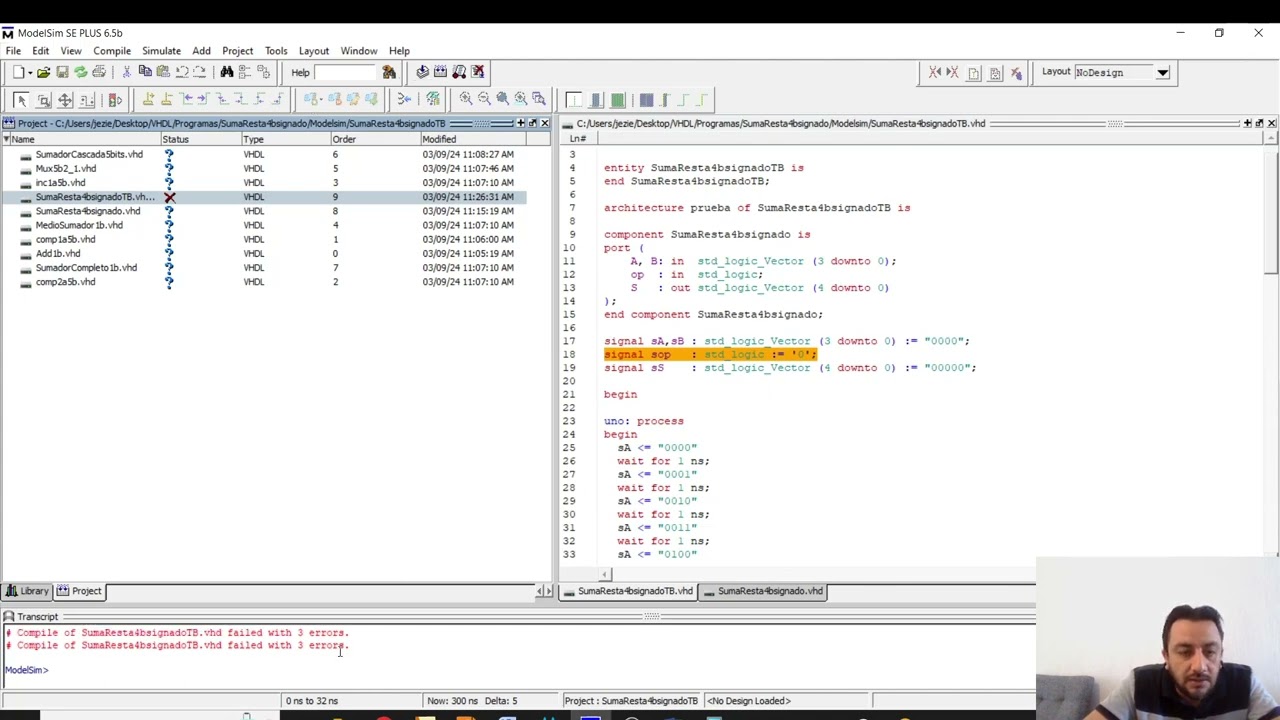The width and height of the screenshot is (1280, 720).
Task: Click the Zoom Full magnifier icon
Action: pos(502,99)
